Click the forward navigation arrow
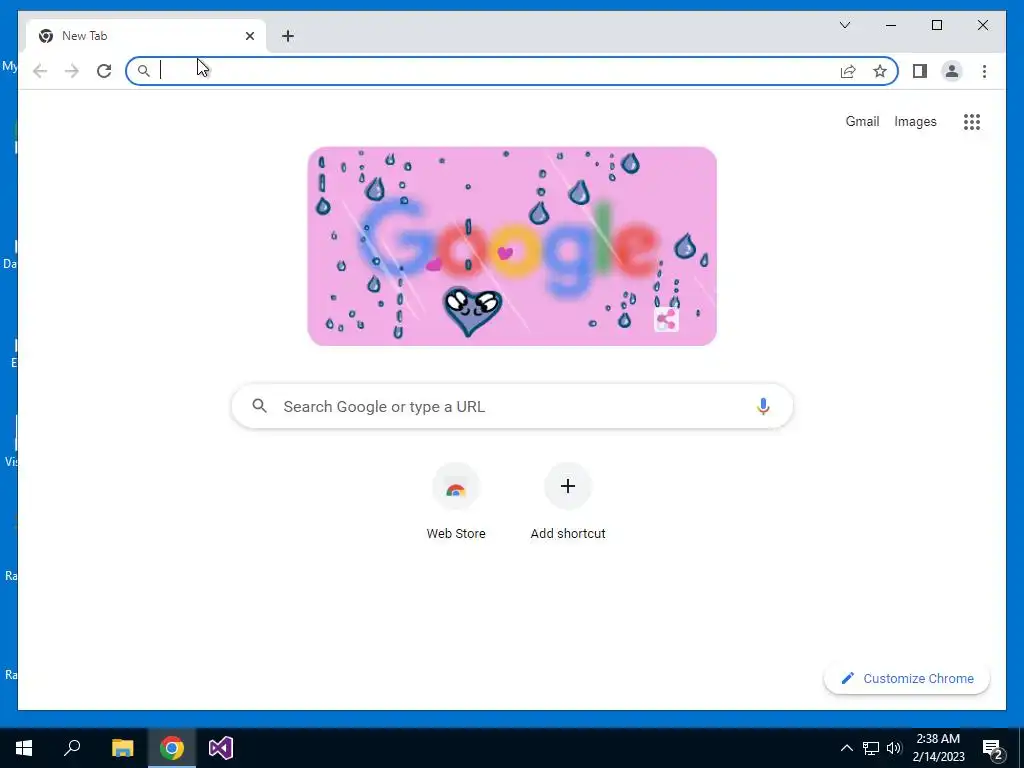This screenshot has height=768, width=1024. click(72, 71)
